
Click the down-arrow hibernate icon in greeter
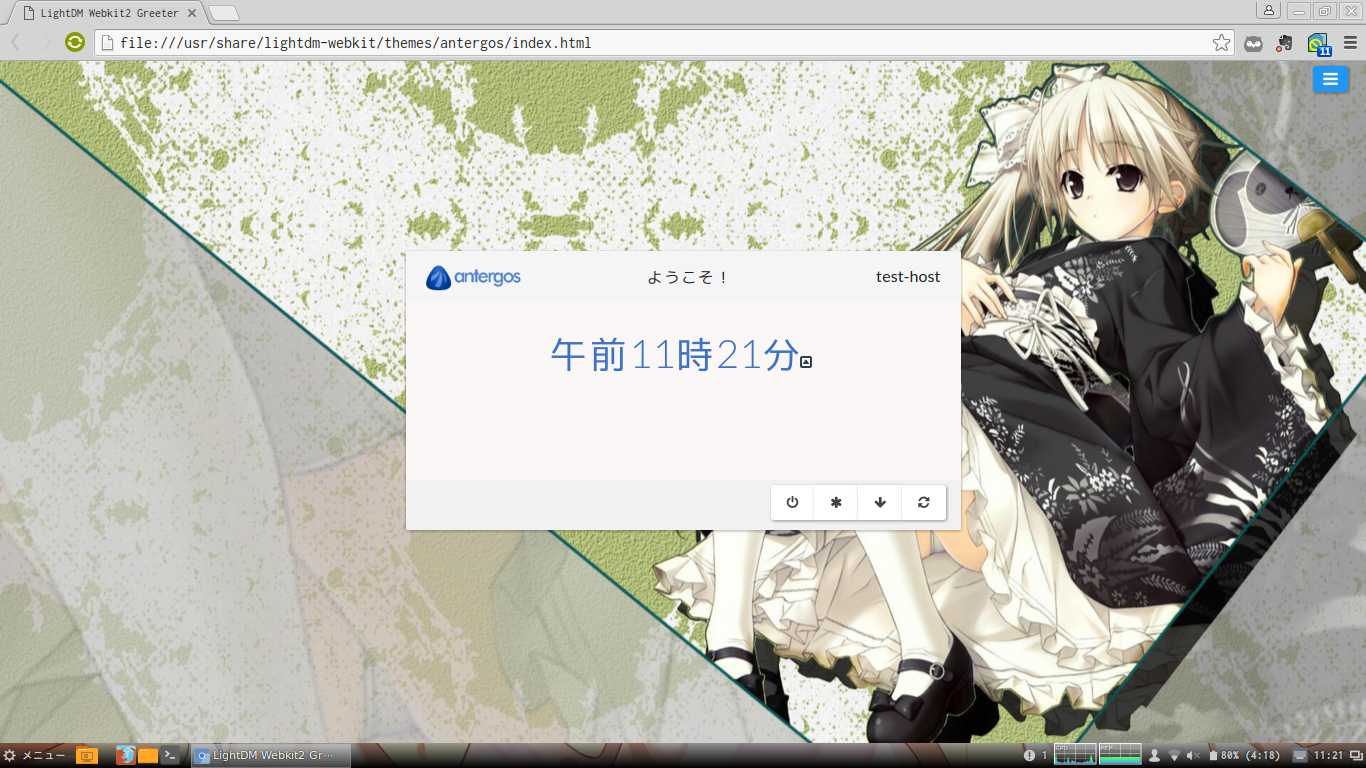(880, 502)
